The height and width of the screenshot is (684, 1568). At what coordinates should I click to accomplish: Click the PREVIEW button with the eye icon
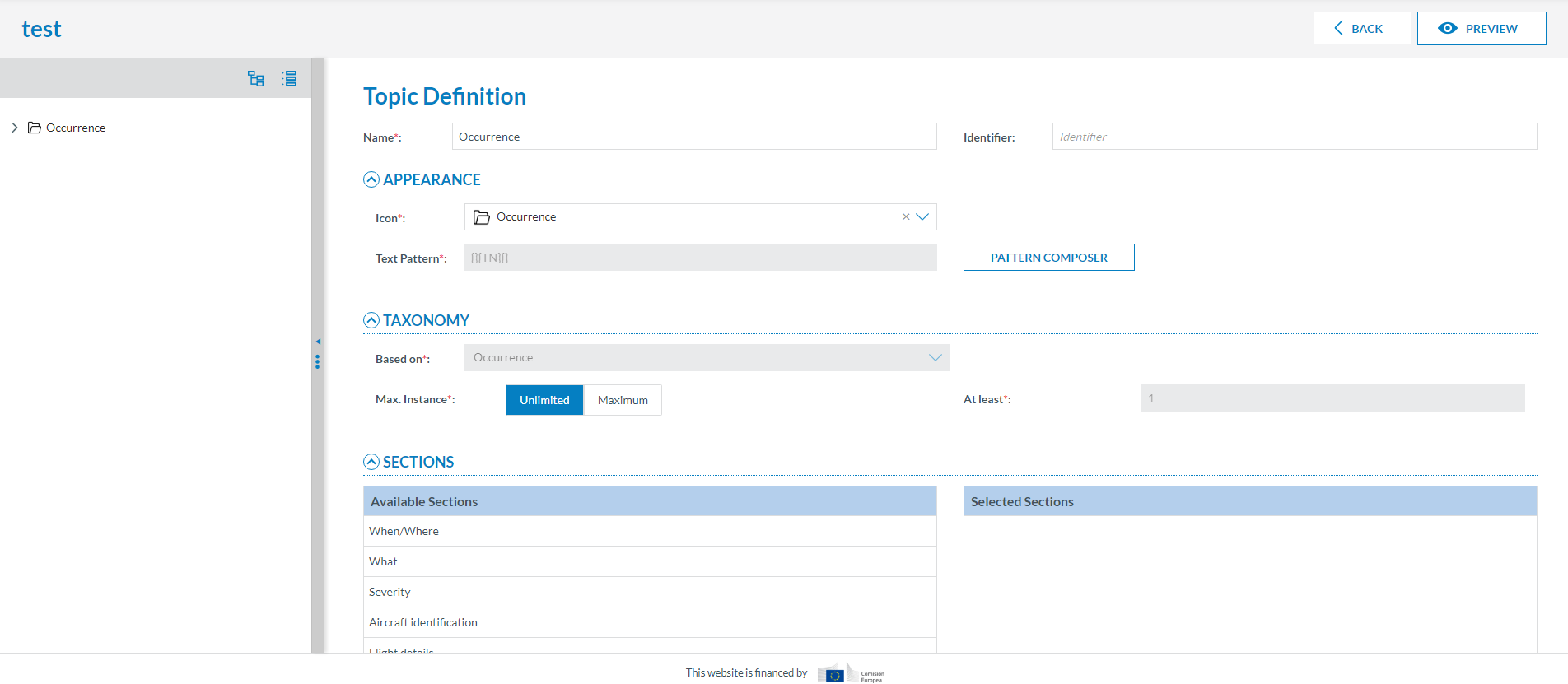click(x=1481, y=29)
